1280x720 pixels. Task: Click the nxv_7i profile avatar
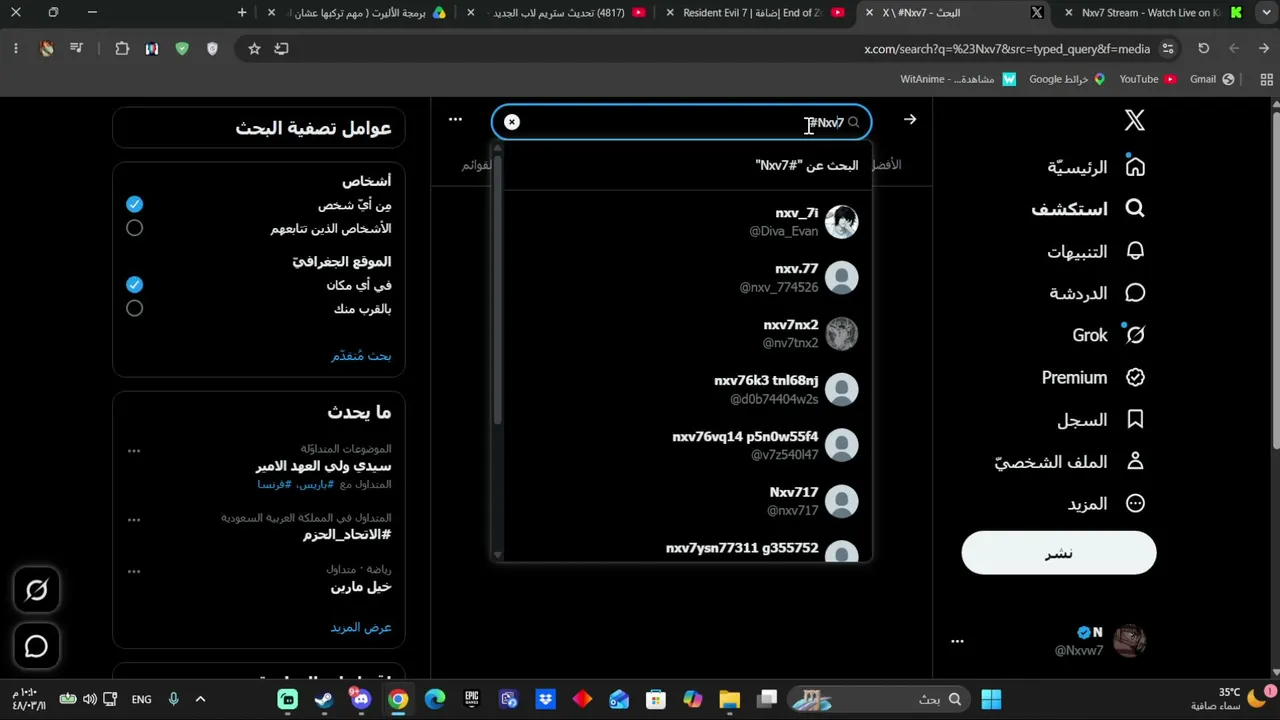tap(842, 222)
